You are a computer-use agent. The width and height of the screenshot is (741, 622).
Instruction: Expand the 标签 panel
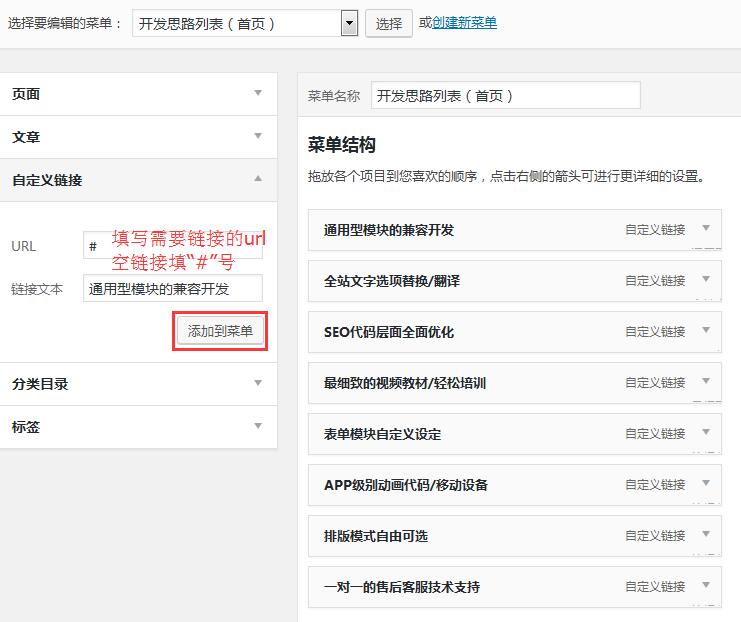pyautogui.click(x=257, y=427)
